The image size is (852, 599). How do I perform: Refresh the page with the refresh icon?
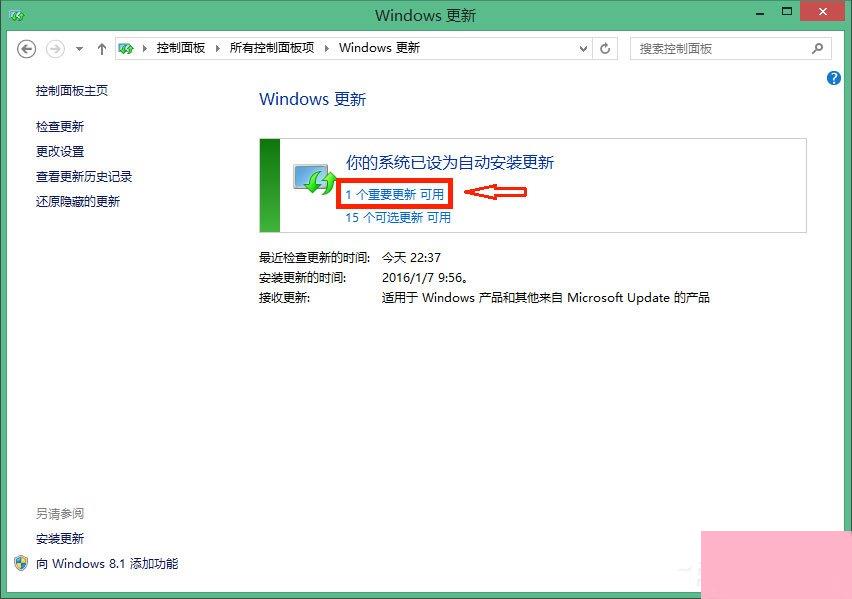pos(605,49)
